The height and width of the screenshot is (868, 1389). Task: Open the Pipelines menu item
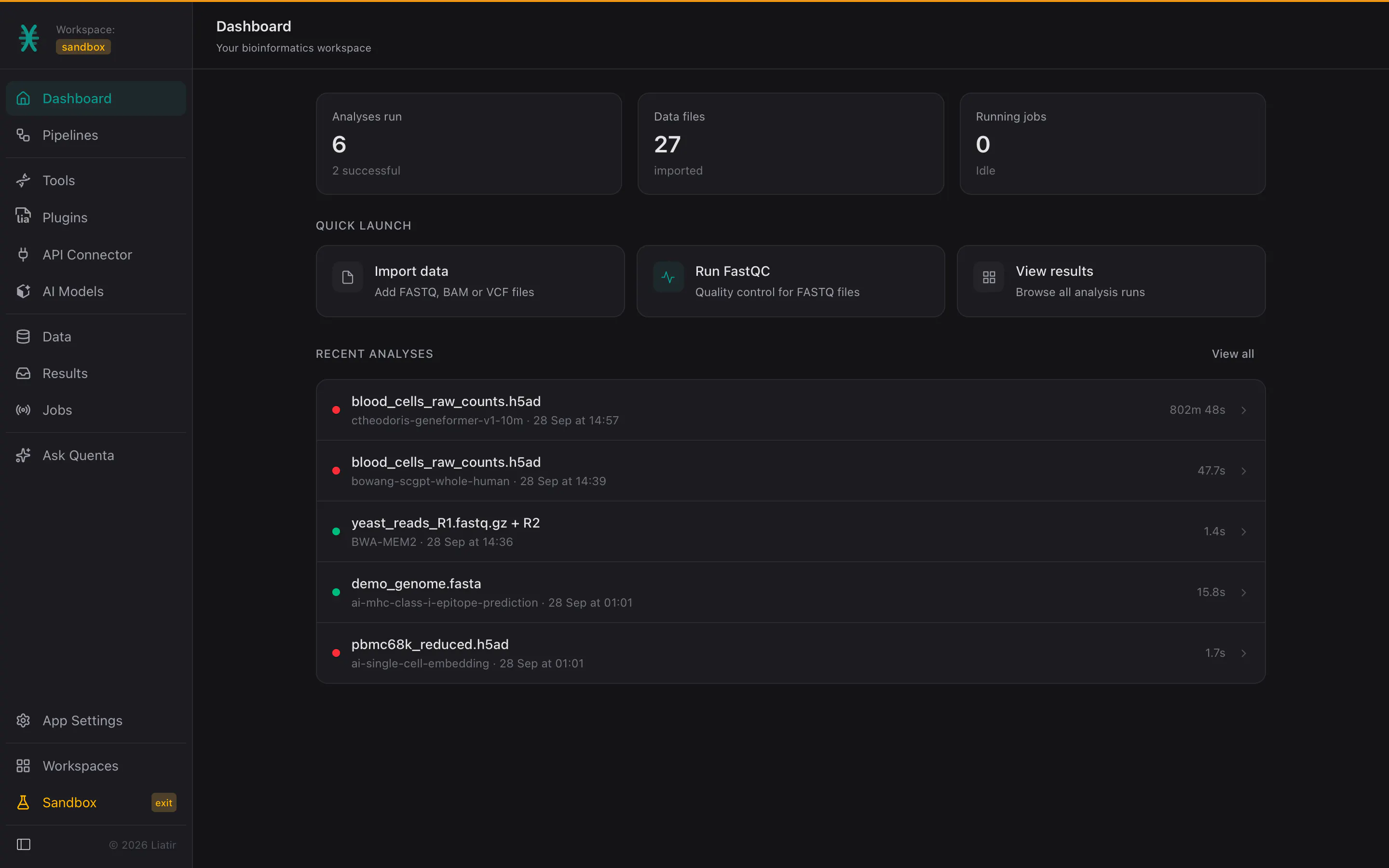coord(96,135)
